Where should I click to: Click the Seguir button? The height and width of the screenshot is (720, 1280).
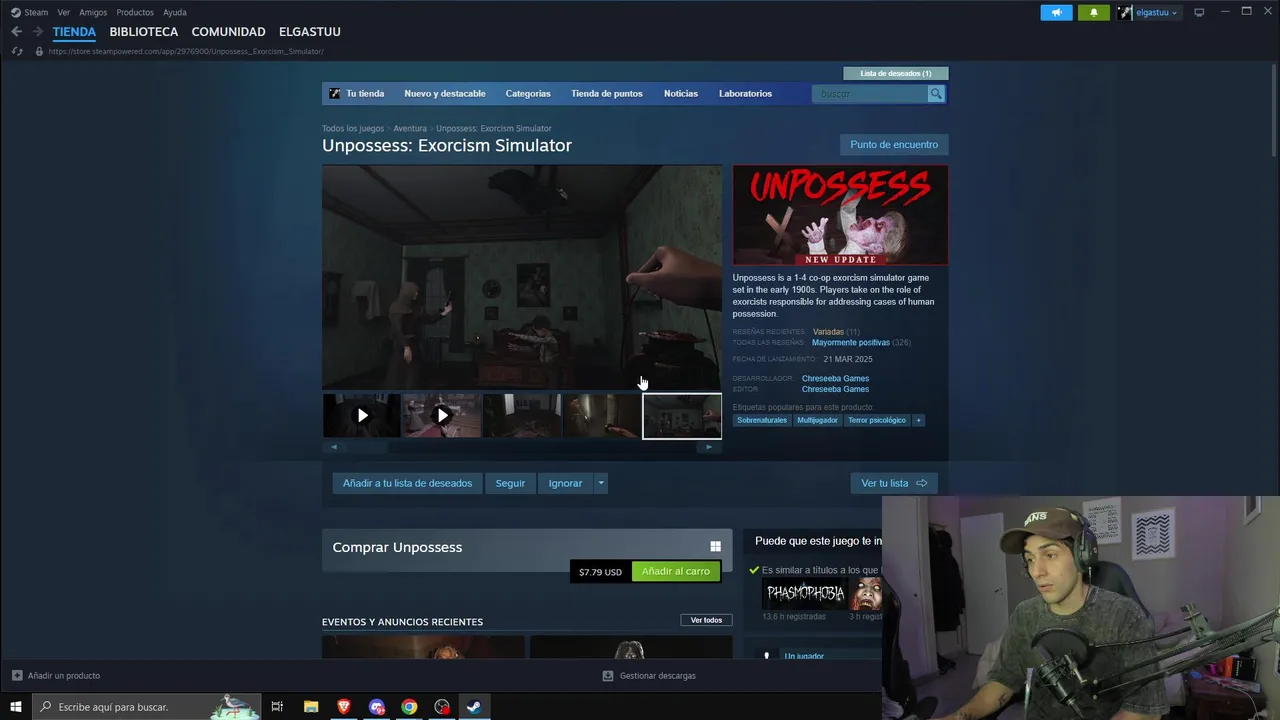pyautogui.click(x=510, y=483)
